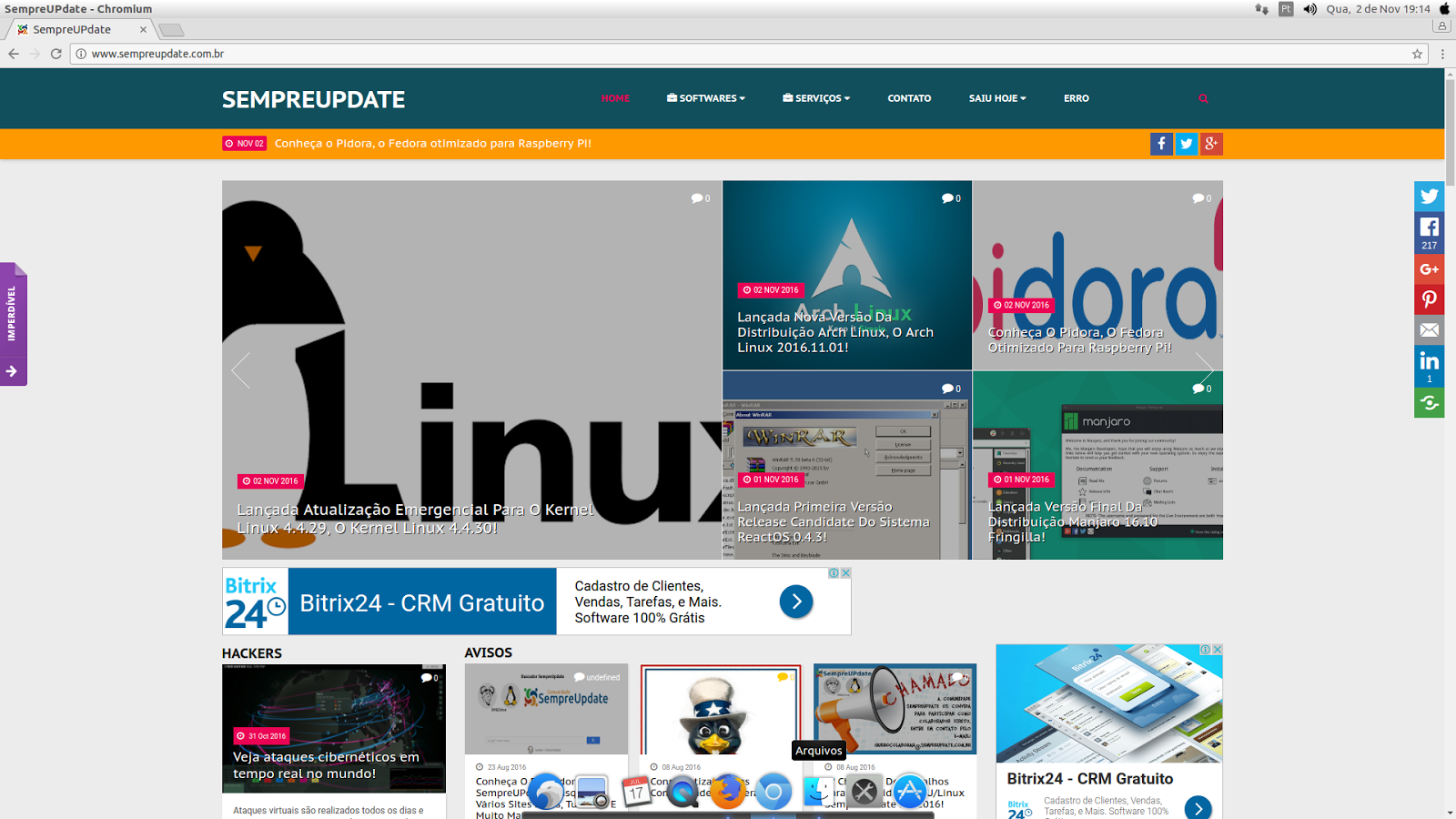Select the SempreUPdate browser tab

(x=80, y=29)
